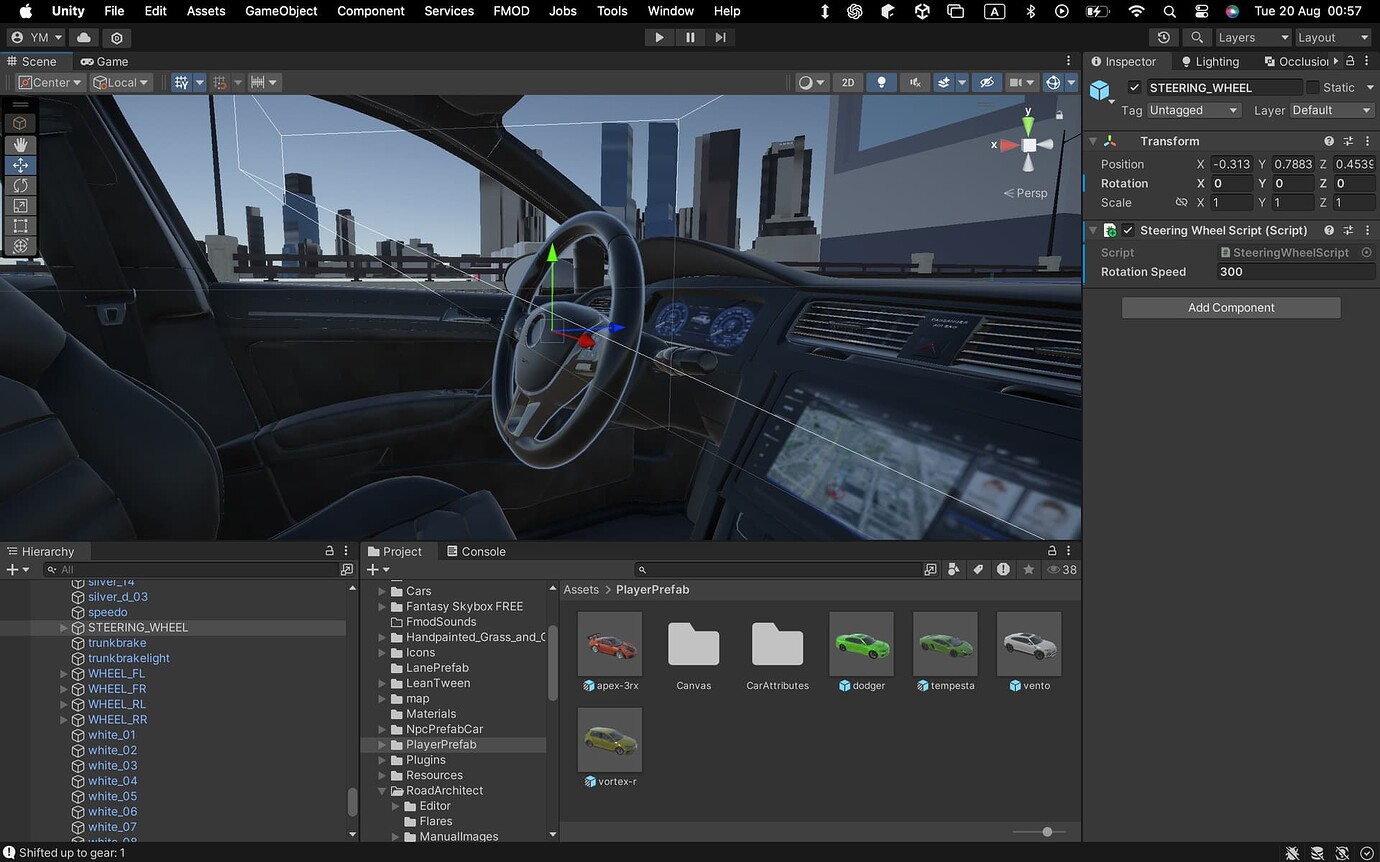Select the vortex-r prefab thumbnail
This screenshot has width=1380, height=862.
pyautogui.click(x=610, y=738)
